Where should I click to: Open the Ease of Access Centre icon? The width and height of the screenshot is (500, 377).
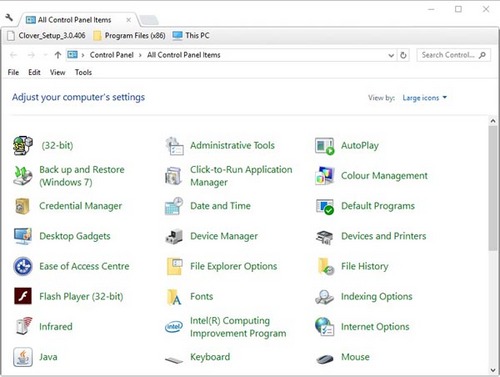pyautogui.click(x=23, y=266)
